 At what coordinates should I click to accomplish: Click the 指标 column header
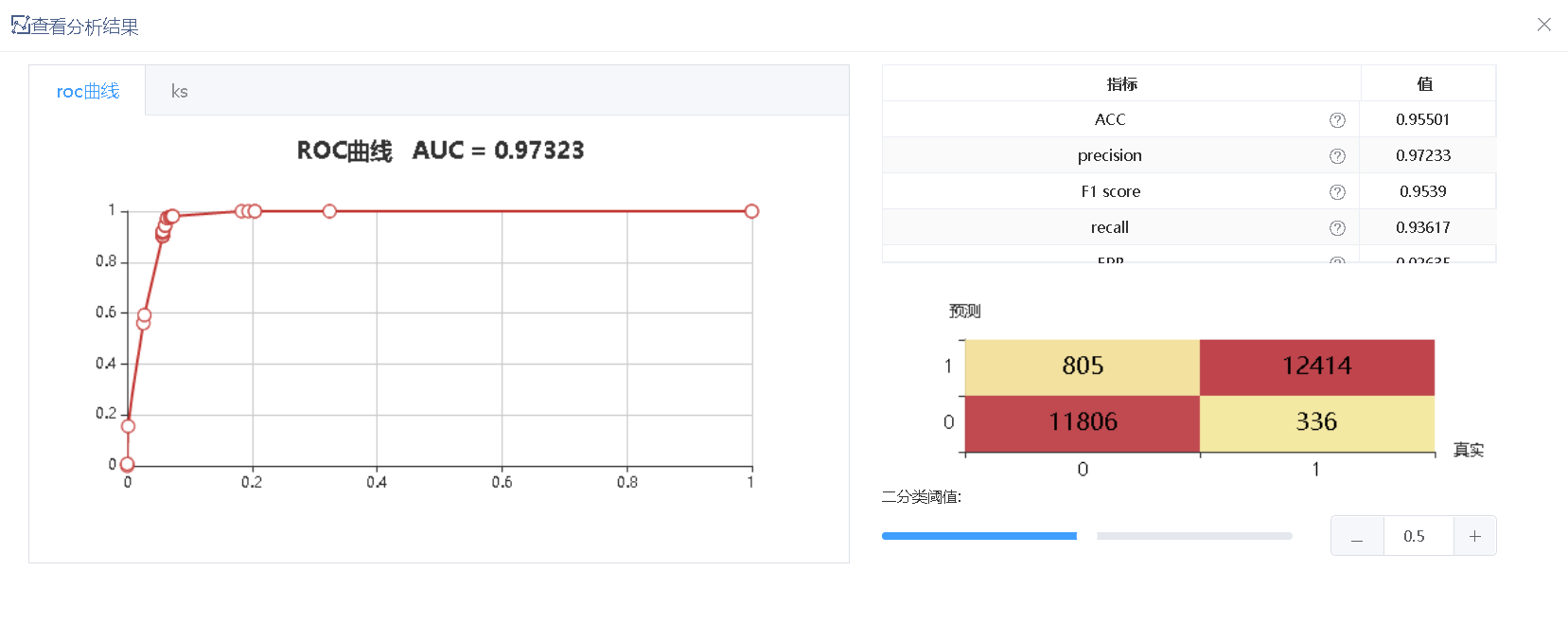1122,83
